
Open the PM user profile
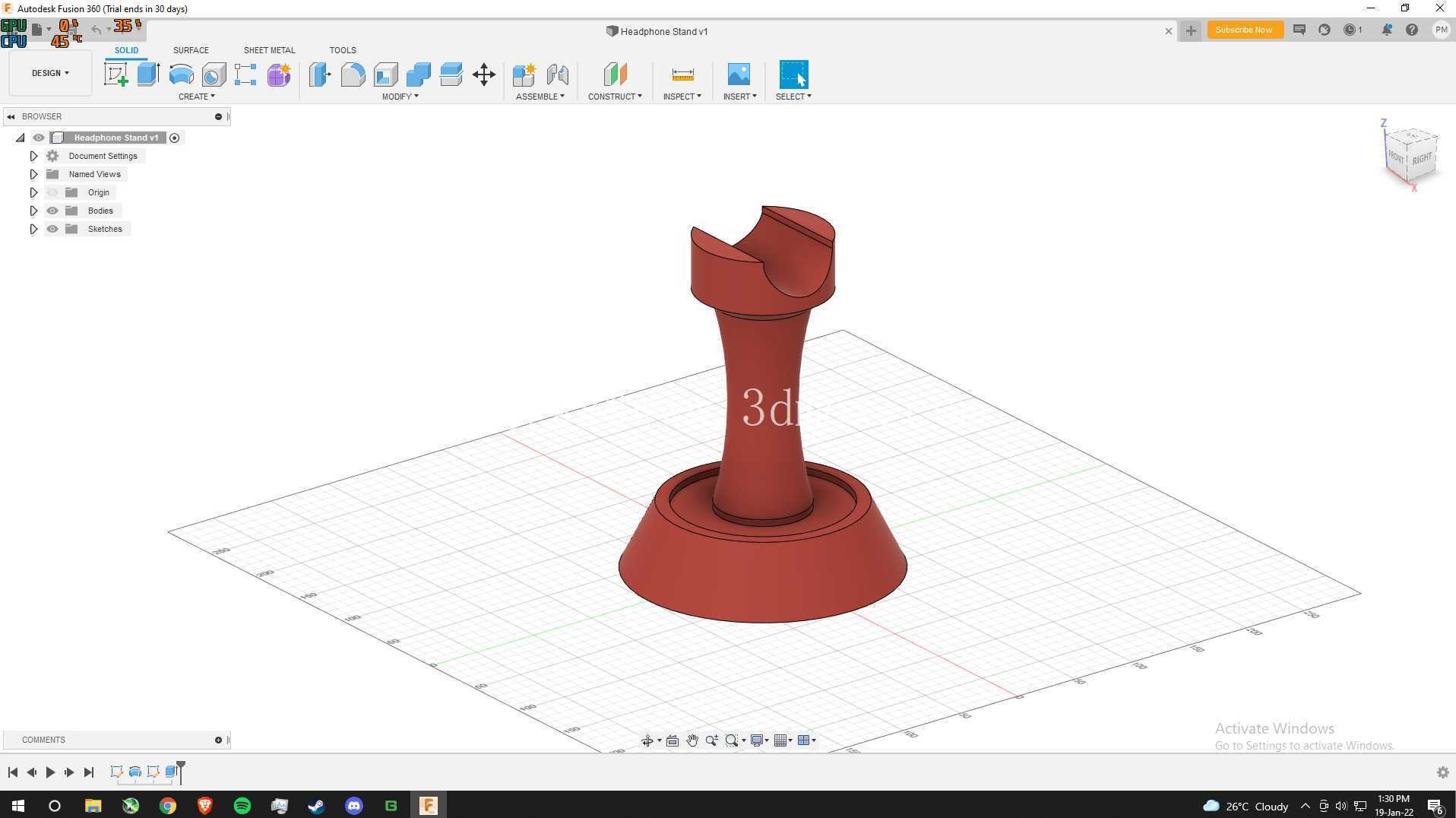tap(1441, 30)
